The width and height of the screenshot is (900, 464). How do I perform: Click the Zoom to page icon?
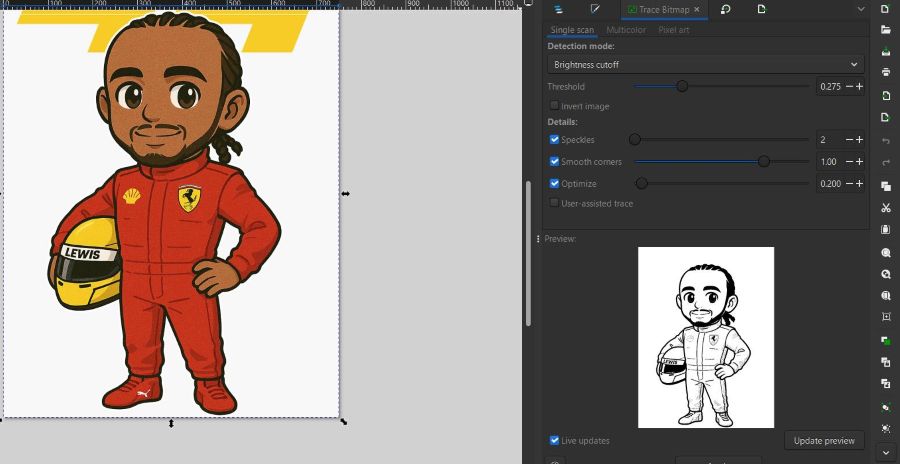(886, 296)
